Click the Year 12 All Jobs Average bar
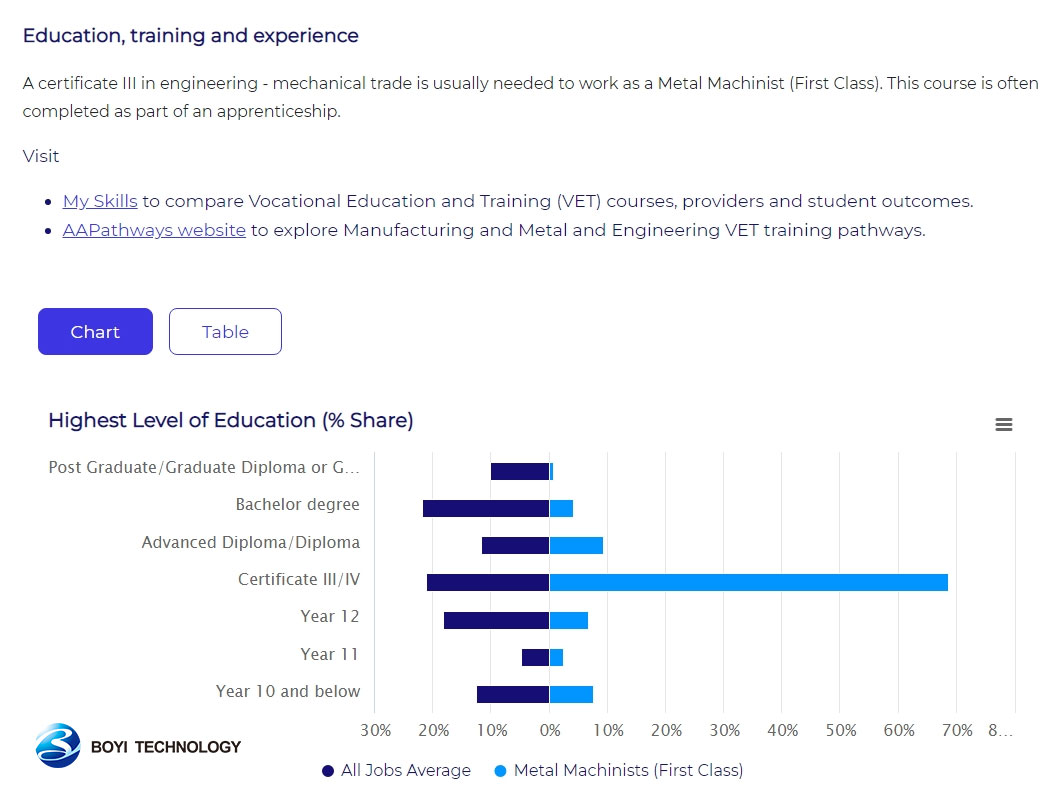 pyautogui.click(x=496, y=620)
